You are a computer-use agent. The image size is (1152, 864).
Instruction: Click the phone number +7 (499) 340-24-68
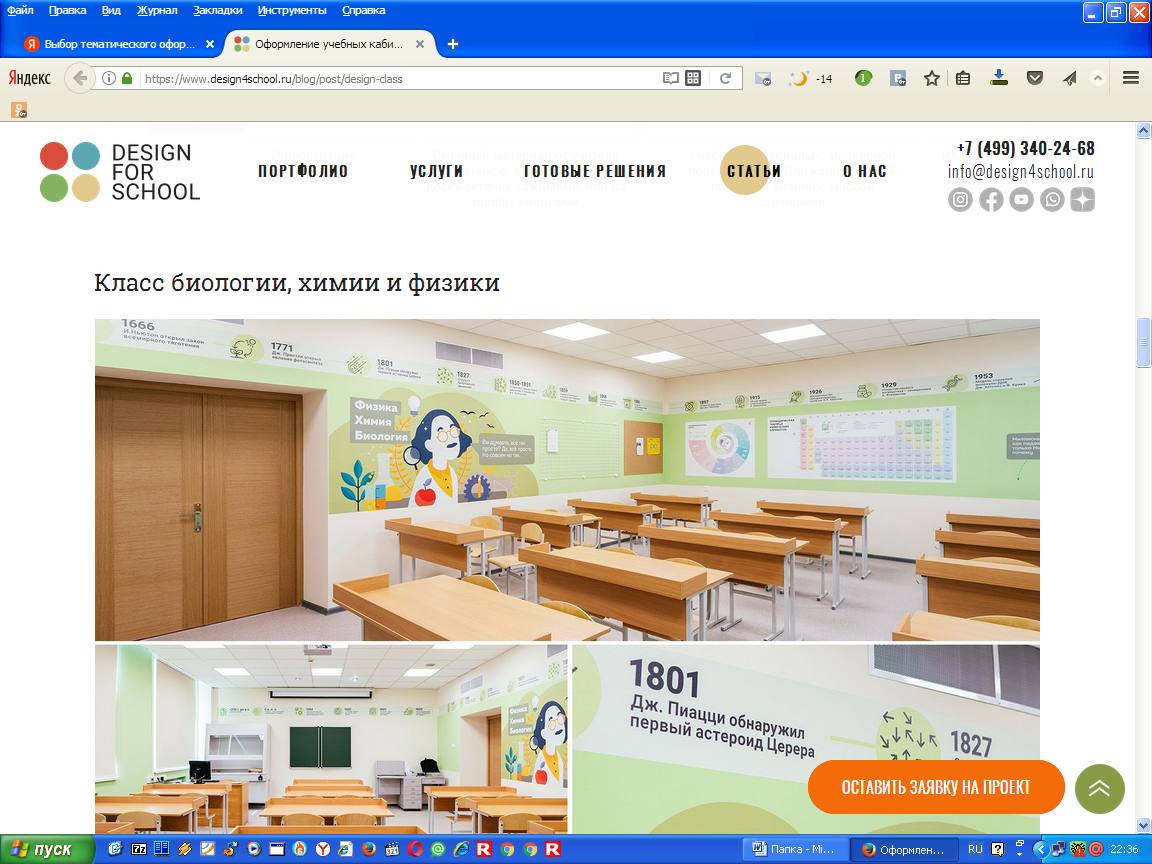point(1026,148)
